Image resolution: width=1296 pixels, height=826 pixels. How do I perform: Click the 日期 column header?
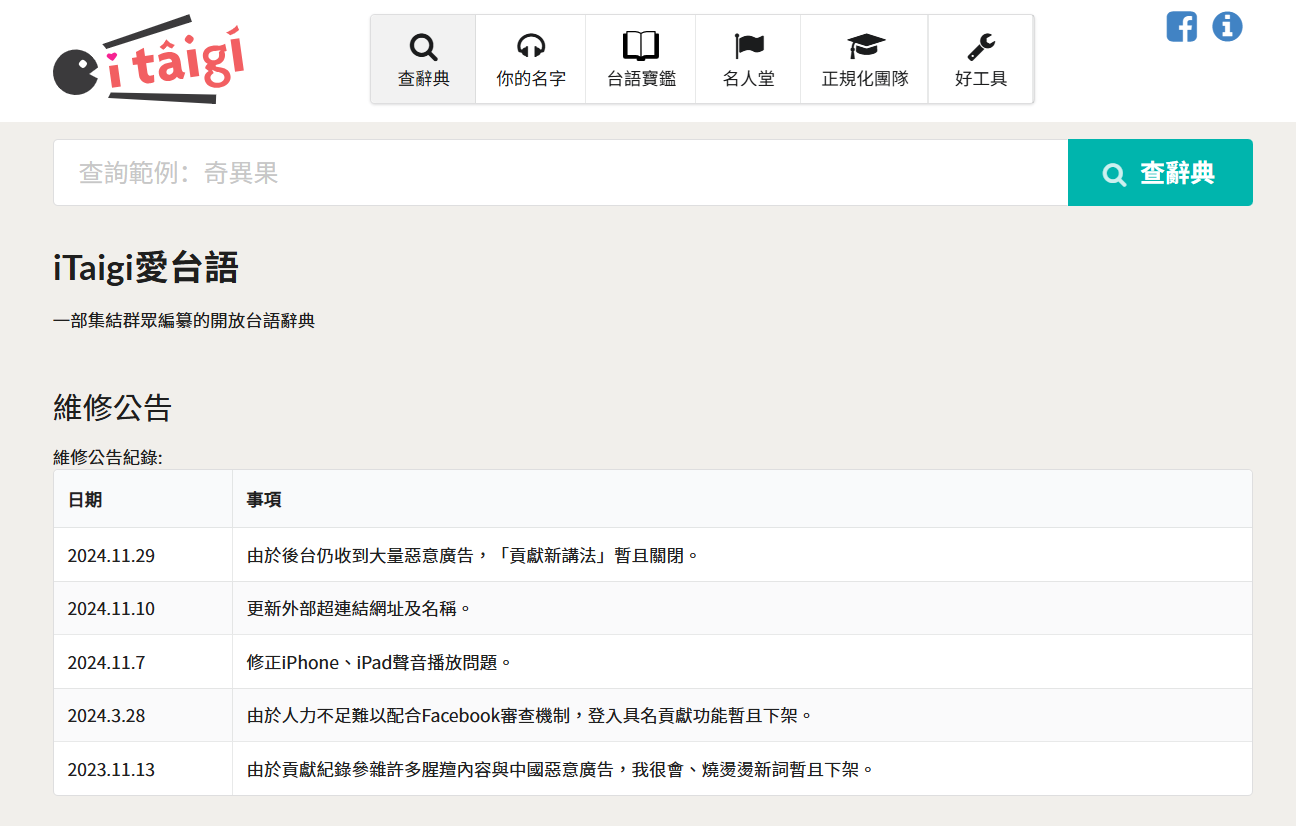point(85,500)
